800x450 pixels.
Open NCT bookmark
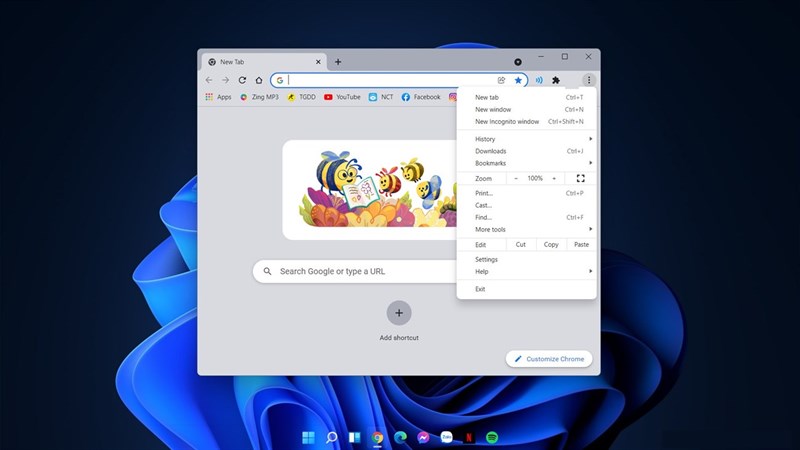click(381, 97)
